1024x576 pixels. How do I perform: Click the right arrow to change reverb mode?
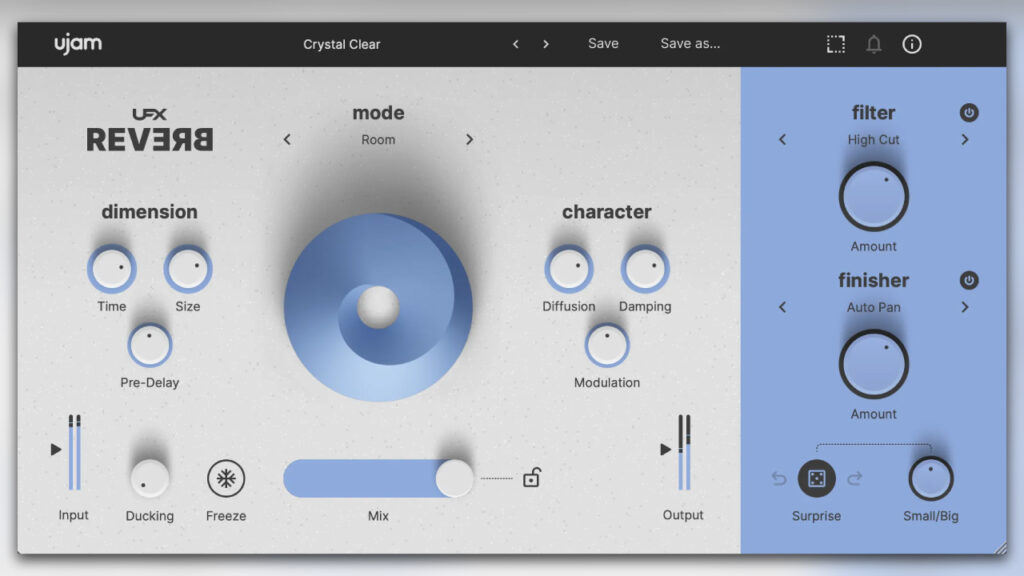pyautogui.click(x=469, y=139)
